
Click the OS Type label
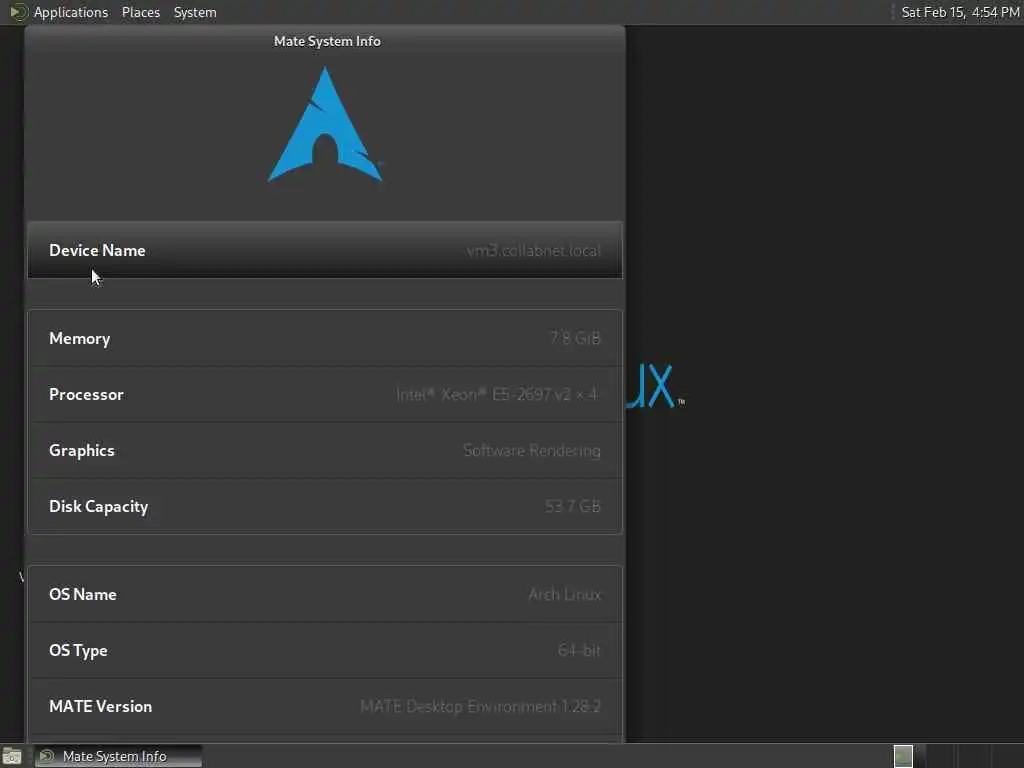(x=78, y=650)
